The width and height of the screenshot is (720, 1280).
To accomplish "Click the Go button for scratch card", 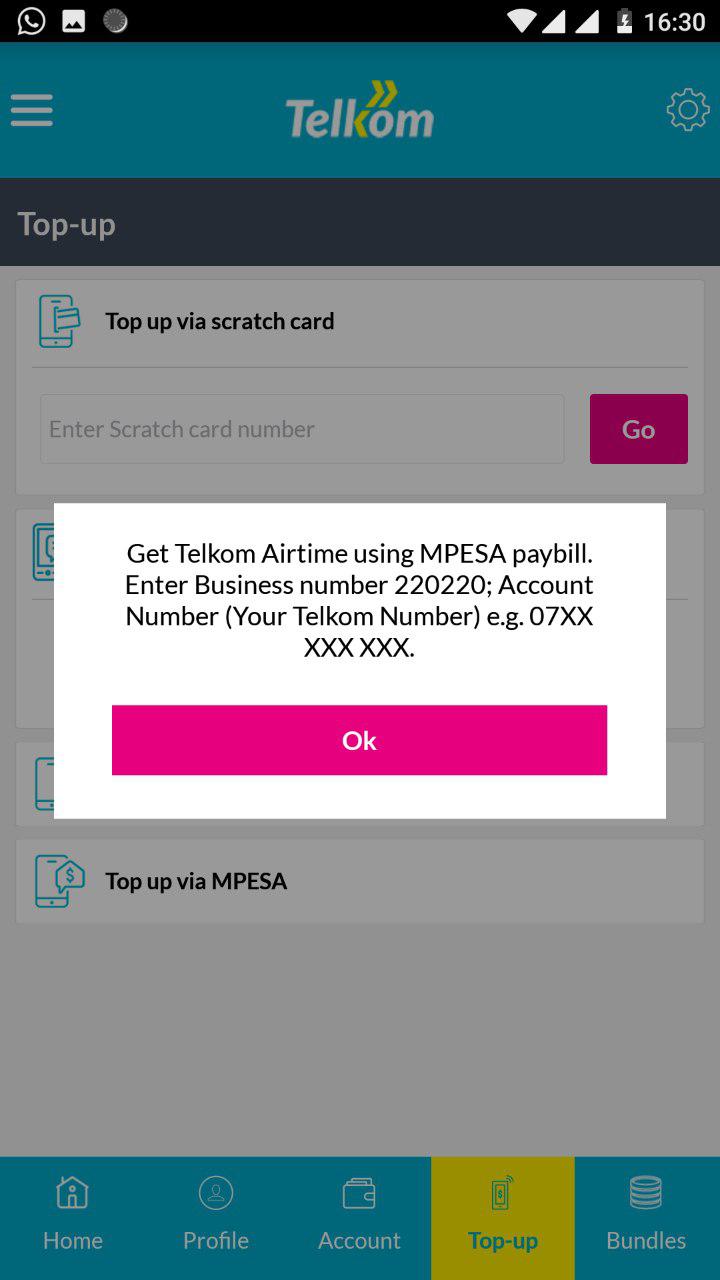I will (638, 429).
